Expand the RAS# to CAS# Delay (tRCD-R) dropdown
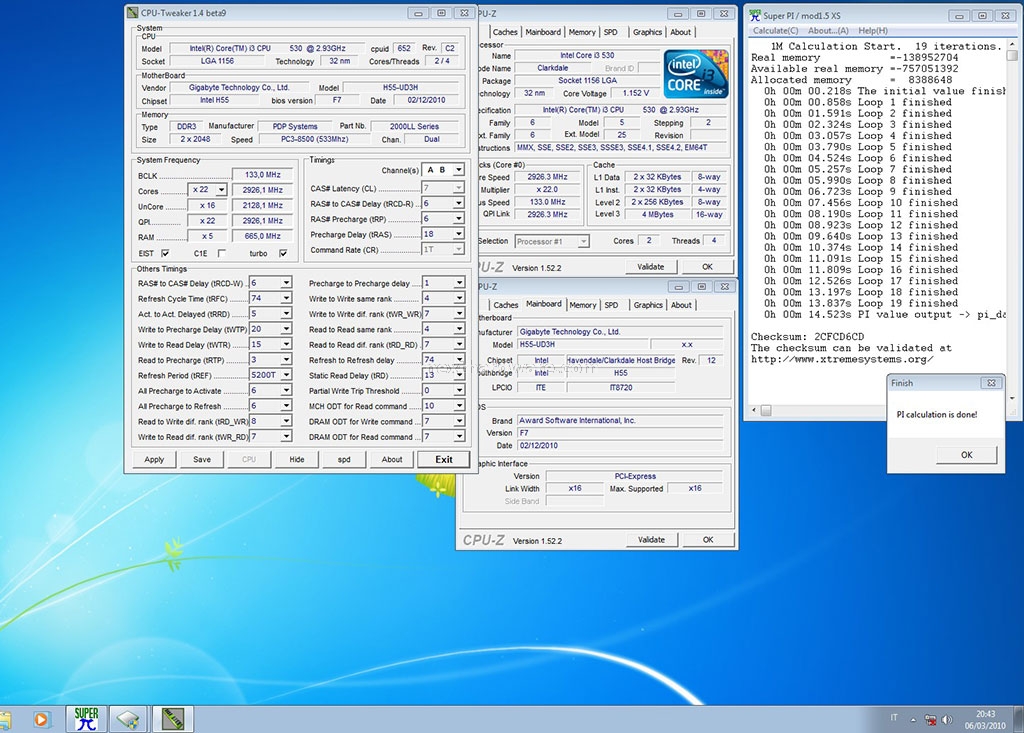This screenshot has height=733, width=1024. tap(458, 203)
